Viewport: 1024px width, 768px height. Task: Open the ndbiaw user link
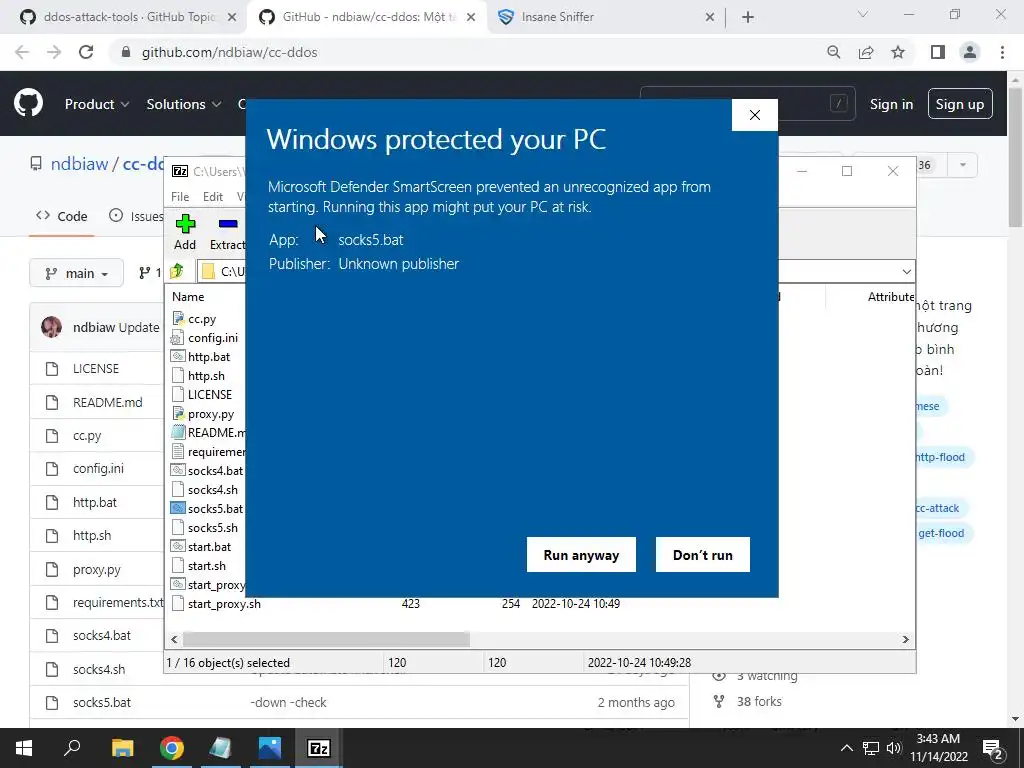click(x=79, y=164)
